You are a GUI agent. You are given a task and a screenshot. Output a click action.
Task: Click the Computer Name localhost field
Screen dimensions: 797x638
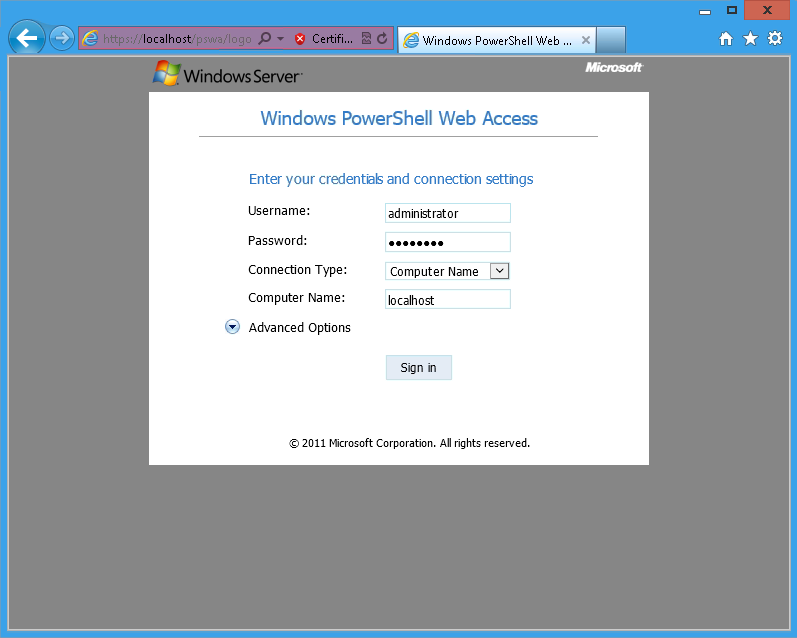click(448, 299)
